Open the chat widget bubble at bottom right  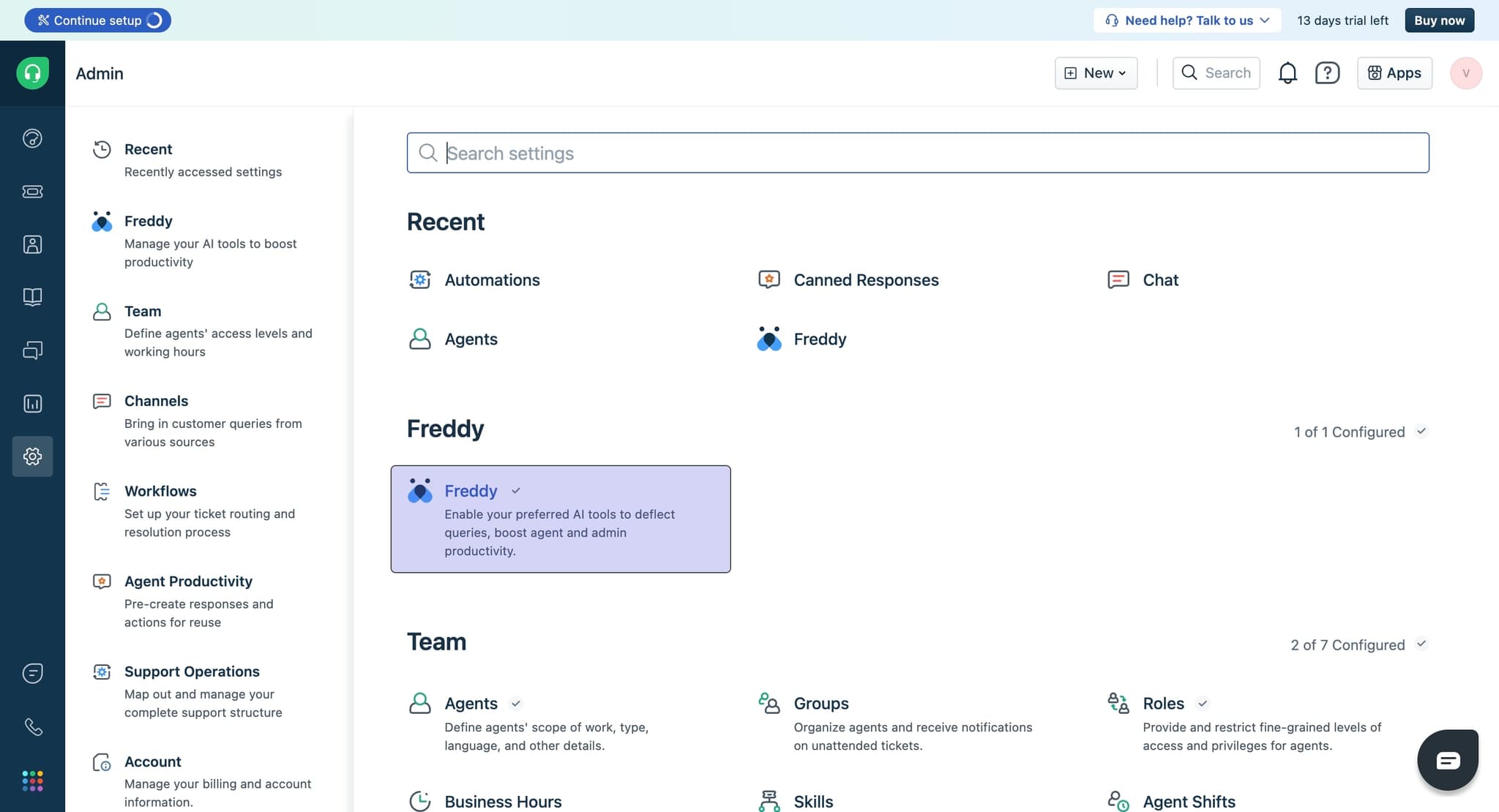coord(1447,759)
